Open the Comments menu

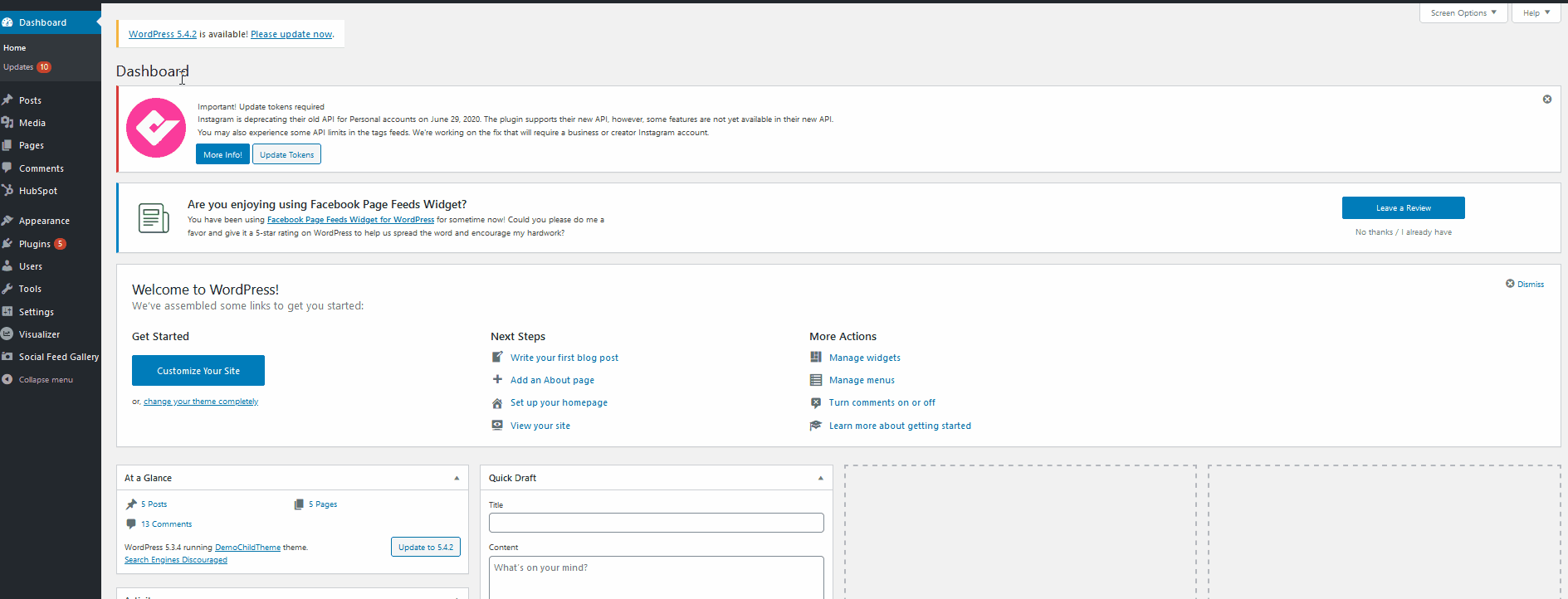click(42, 168)
